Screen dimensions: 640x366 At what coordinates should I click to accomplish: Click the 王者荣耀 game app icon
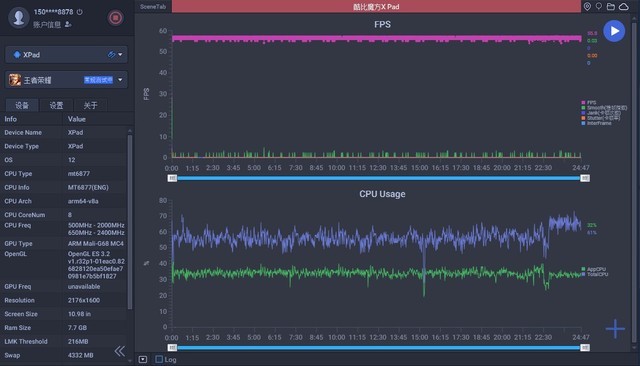[15, 80]
